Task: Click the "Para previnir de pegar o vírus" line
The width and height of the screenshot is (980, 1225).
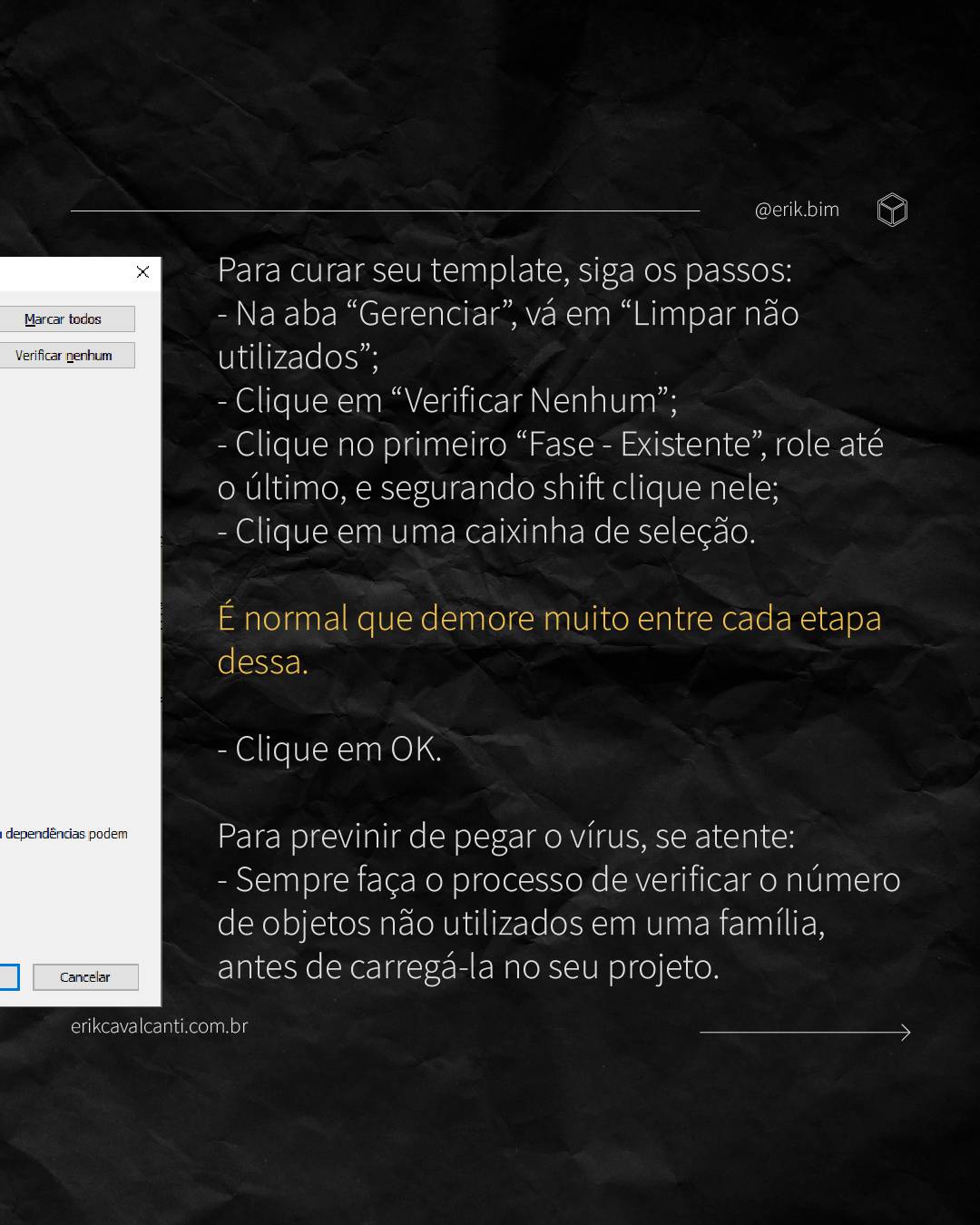Action: [x=505, y=837]
